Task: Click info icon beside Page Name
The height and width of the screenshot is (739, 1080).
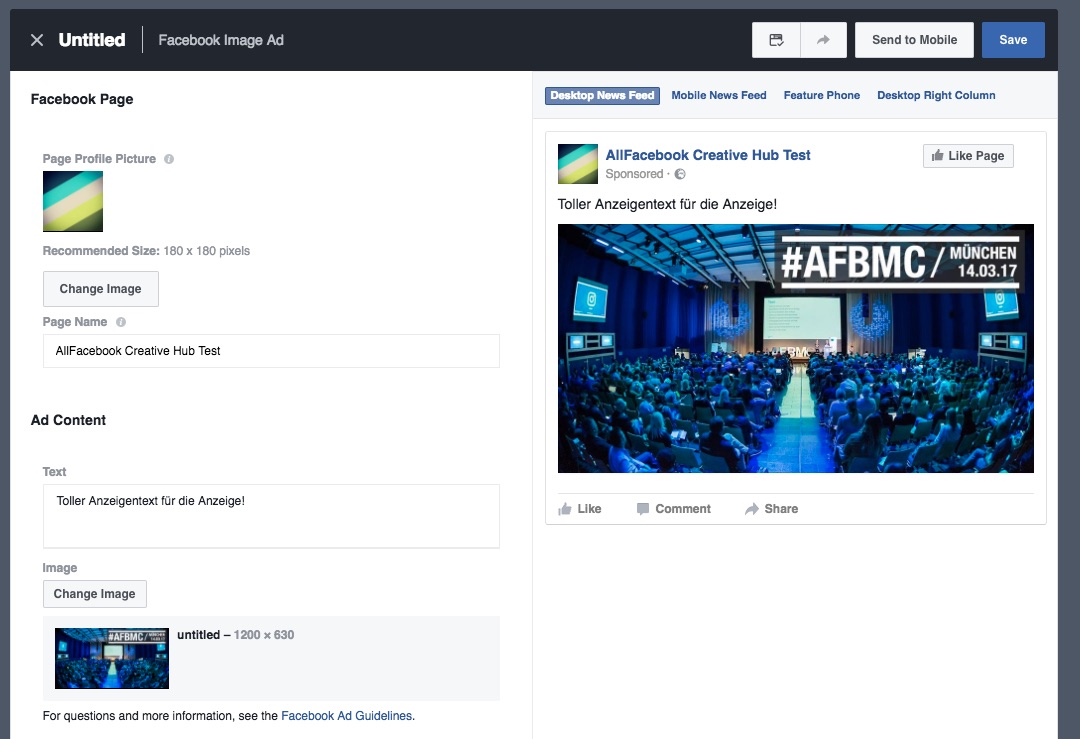Action: click(x=121, y=322)
